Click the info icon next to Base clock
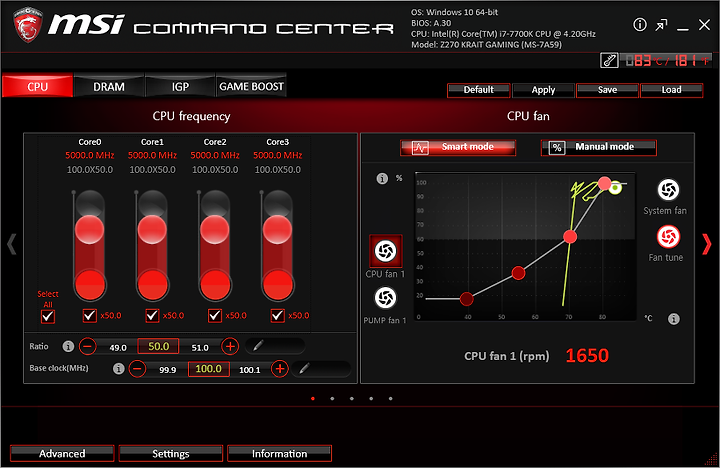This screenshot has width=720, height=468. pos(118,368)
